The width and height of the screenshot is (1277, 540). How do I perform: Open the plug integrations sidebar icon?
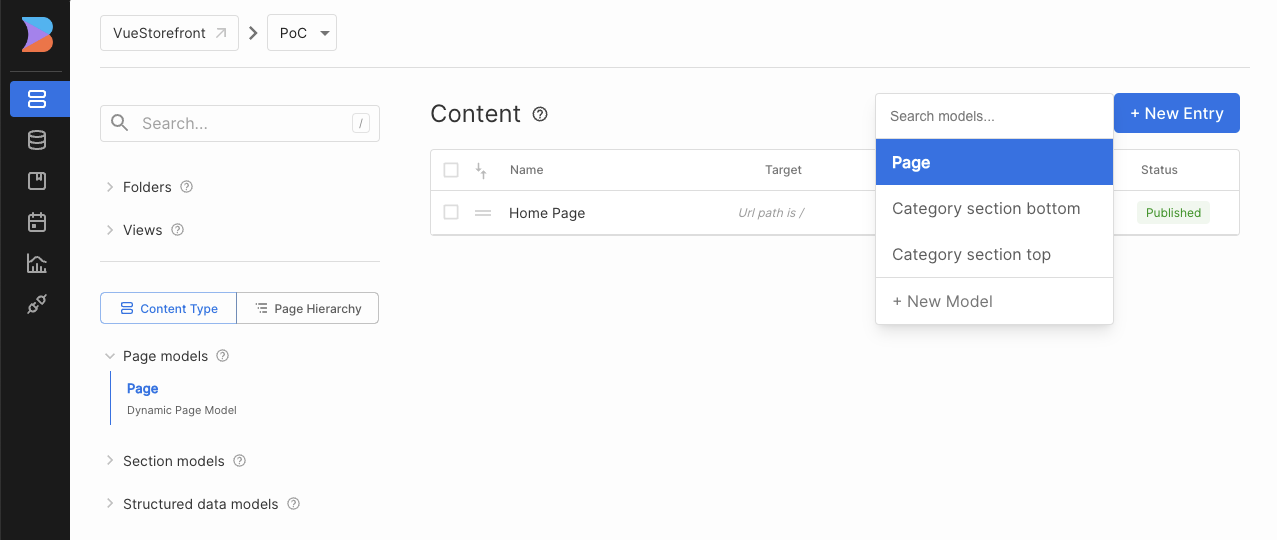tap(37, 305)
